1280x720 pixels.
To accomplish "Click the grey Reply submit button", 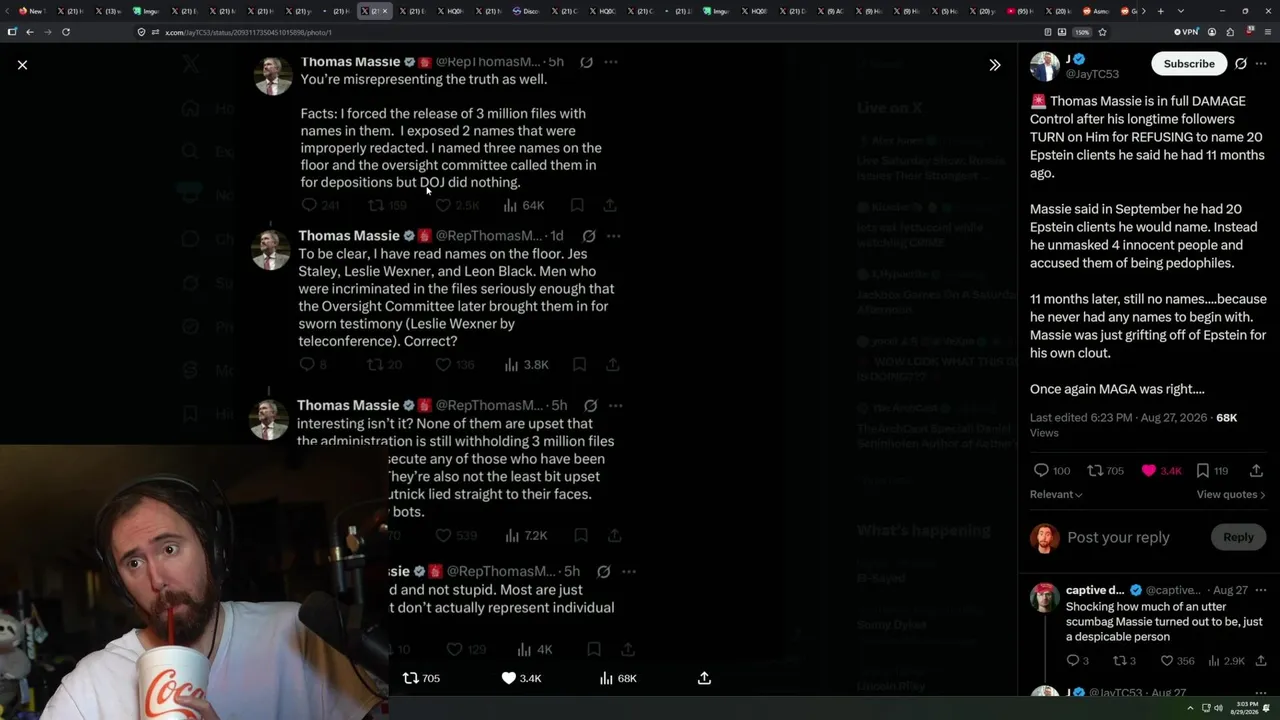I will 1238,537.
